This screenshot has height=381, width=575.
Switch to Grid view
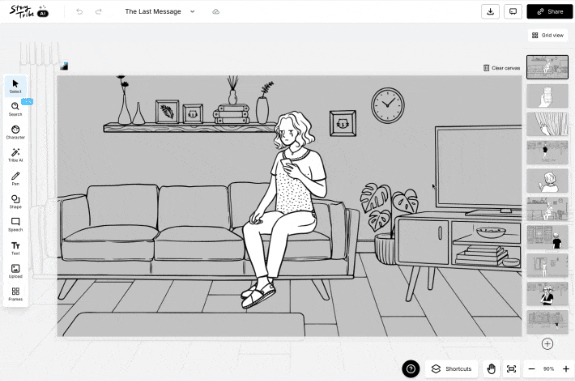coord(548,35)
